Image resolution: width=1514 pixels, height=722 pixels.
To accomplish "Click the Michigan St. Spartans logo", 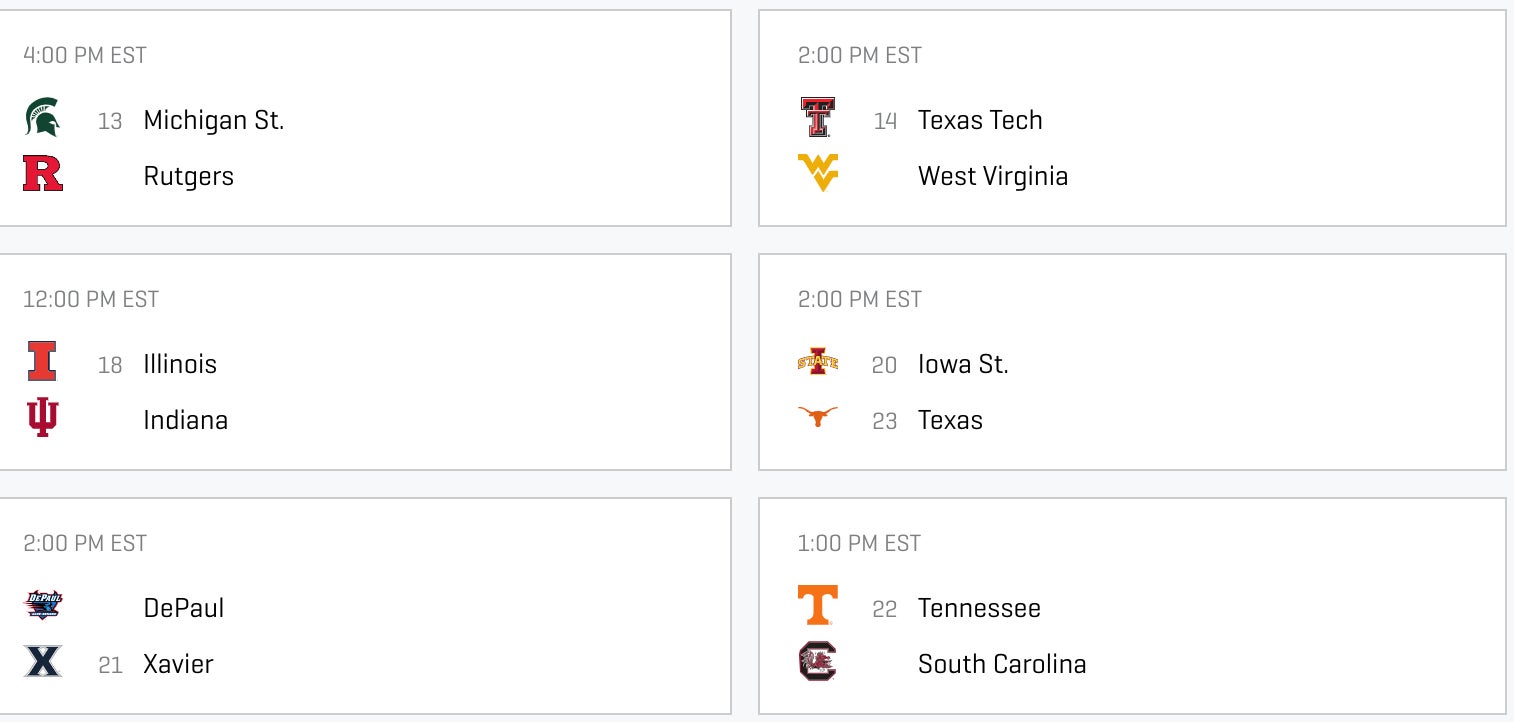I will (42, 118).
